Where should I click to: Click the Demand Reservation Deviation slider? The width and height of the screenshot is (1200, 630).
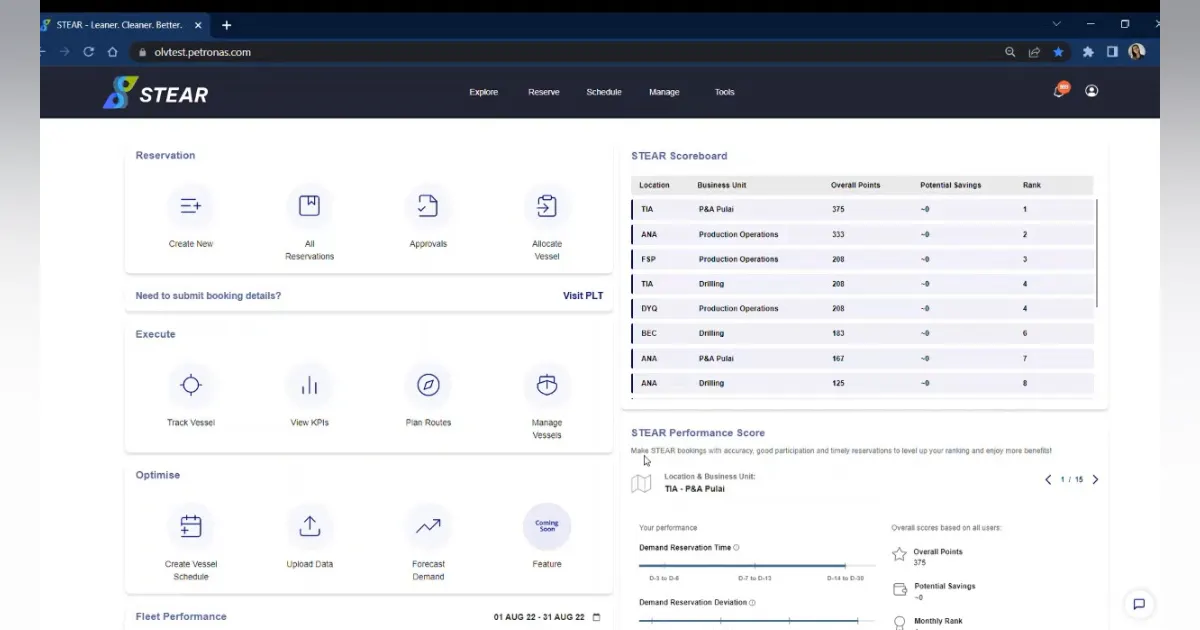click(755, 621)
